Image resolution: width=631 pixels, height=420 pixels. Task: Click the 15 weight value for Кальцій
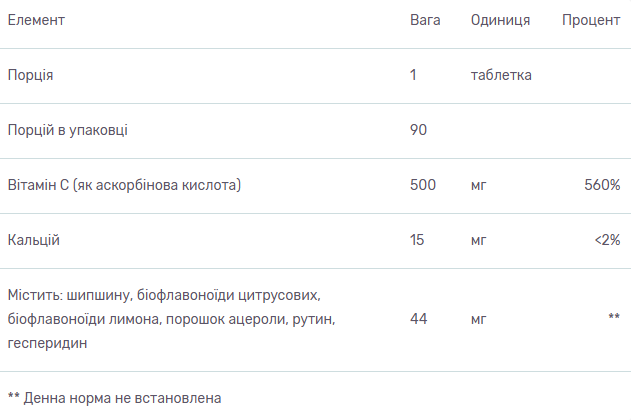418,240
